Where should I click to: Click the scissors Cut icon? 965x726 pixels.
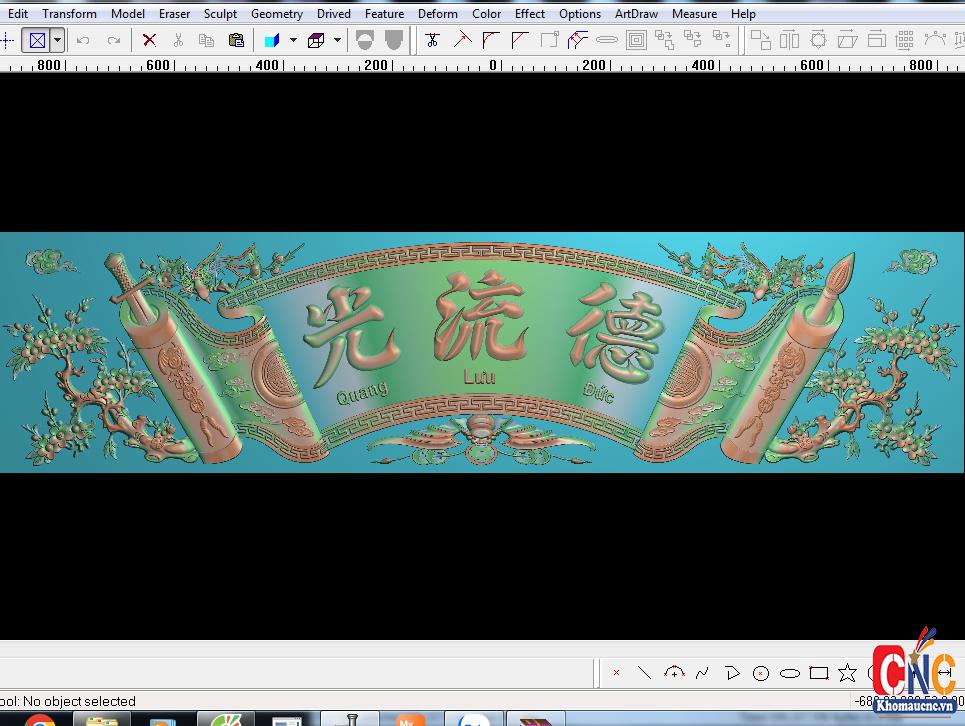(x=178, y=41)
